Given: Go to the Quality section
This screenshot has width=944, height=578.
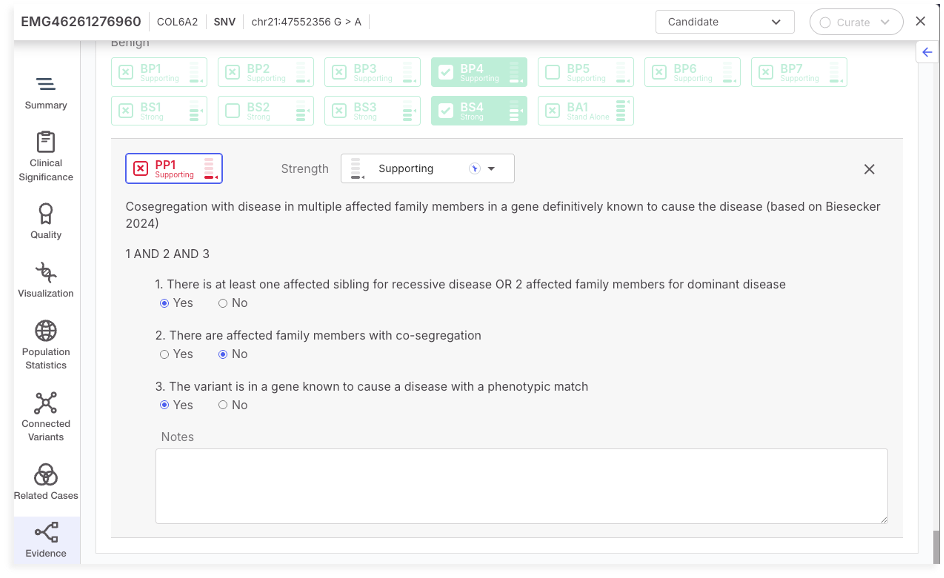Looking at the screenshot, I should pos(46,221).
